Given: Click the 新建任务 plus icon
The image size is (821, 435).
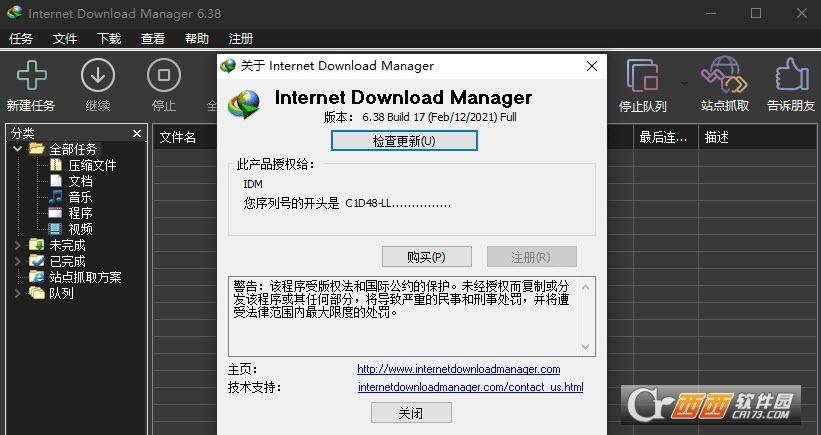Looking at the screenshot, I should tap(31, 75).
